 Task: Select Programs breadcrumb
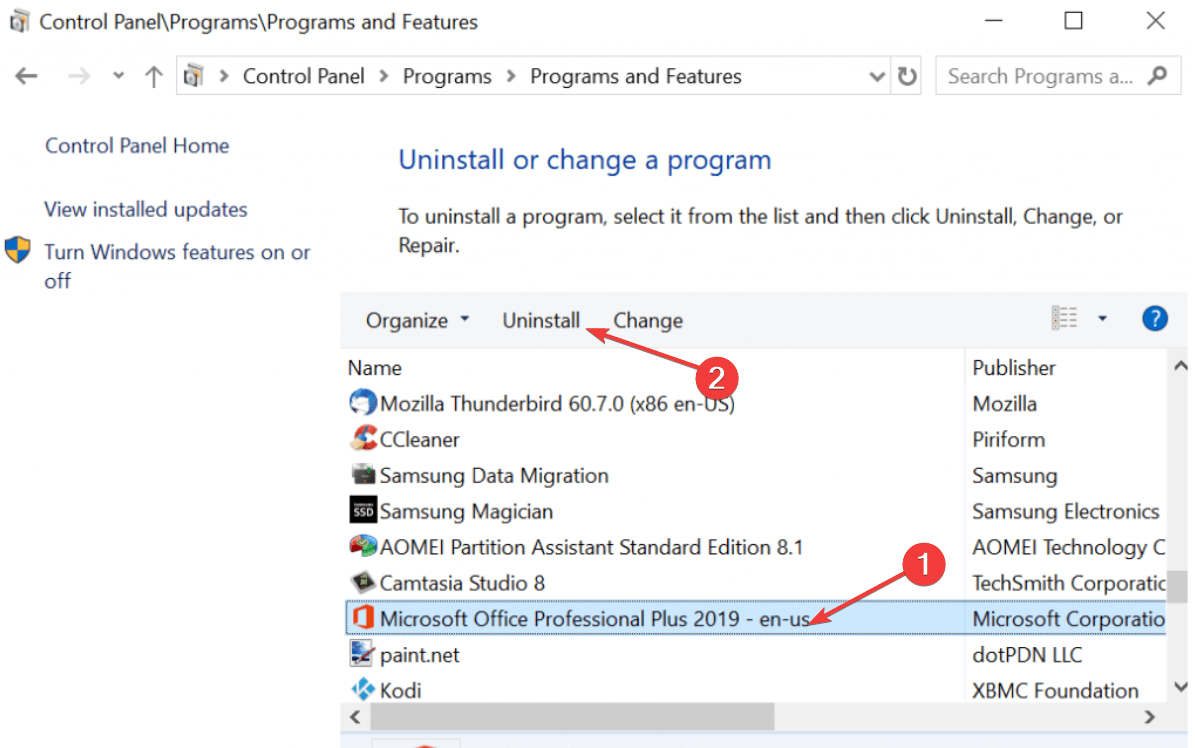(447, 76)
